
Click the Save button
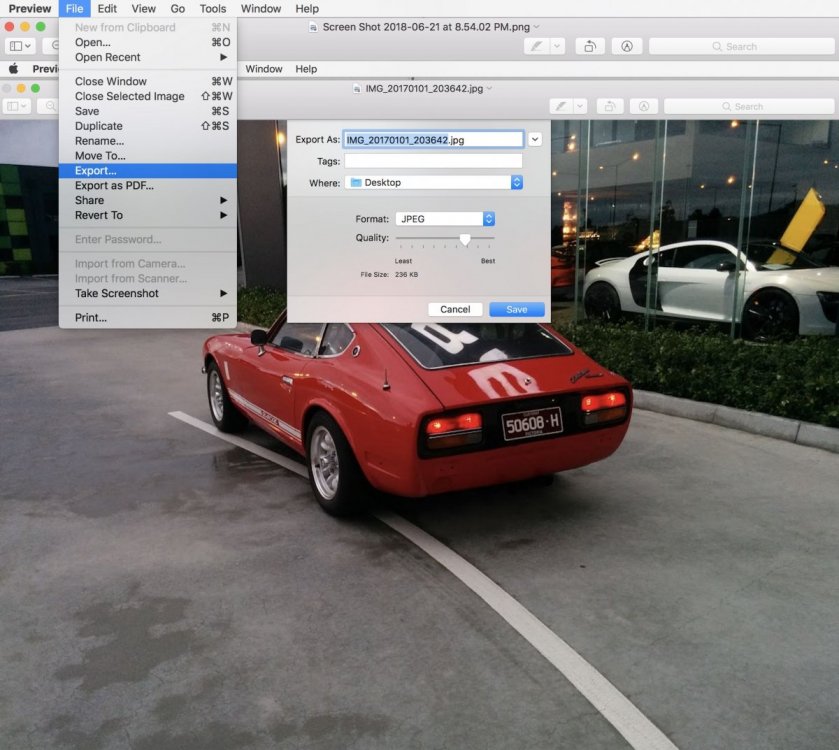pyautogui.click(x=517, y=309)
